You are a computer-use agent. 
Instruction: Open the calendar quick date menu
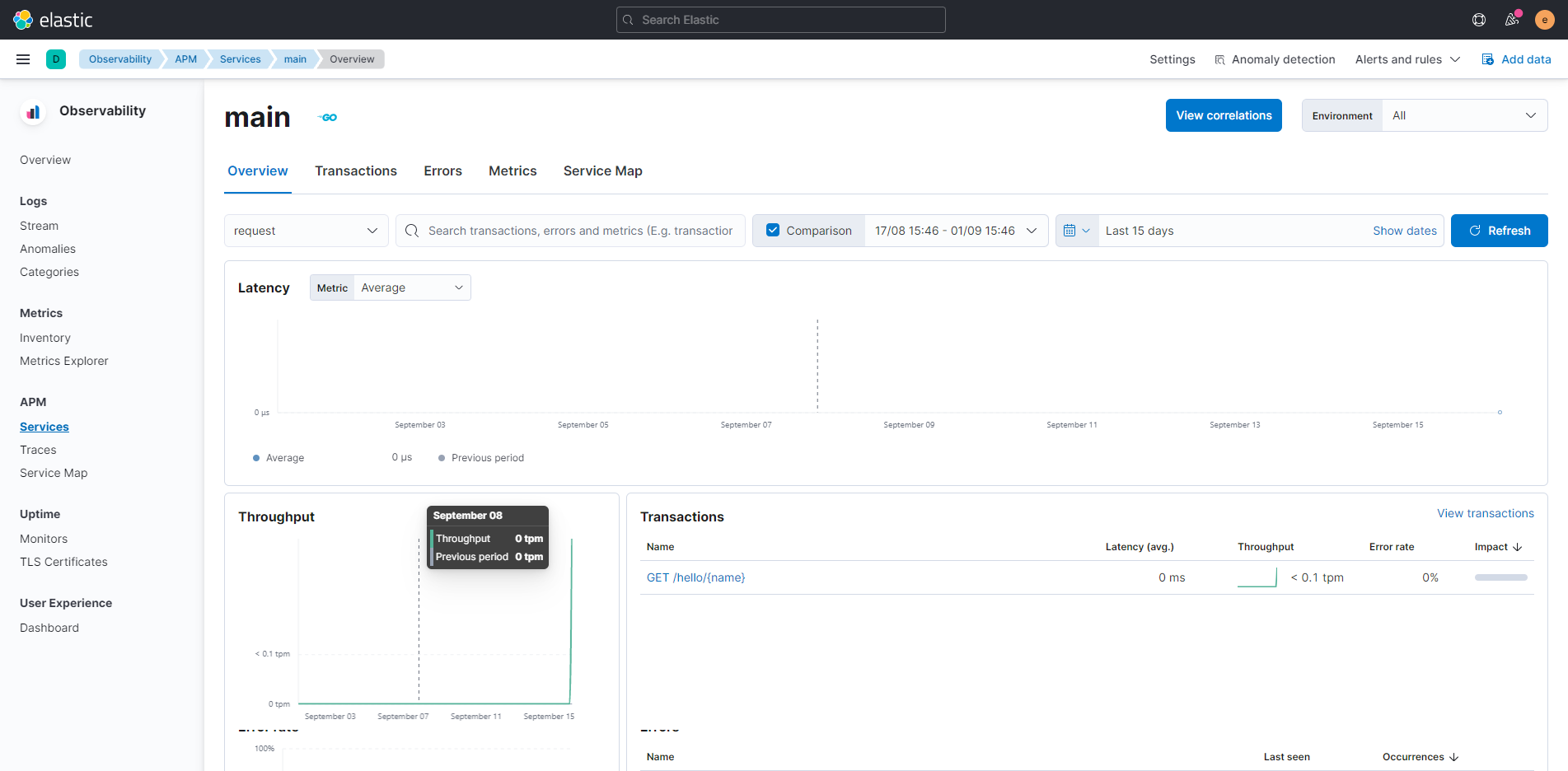(1077, 231)
